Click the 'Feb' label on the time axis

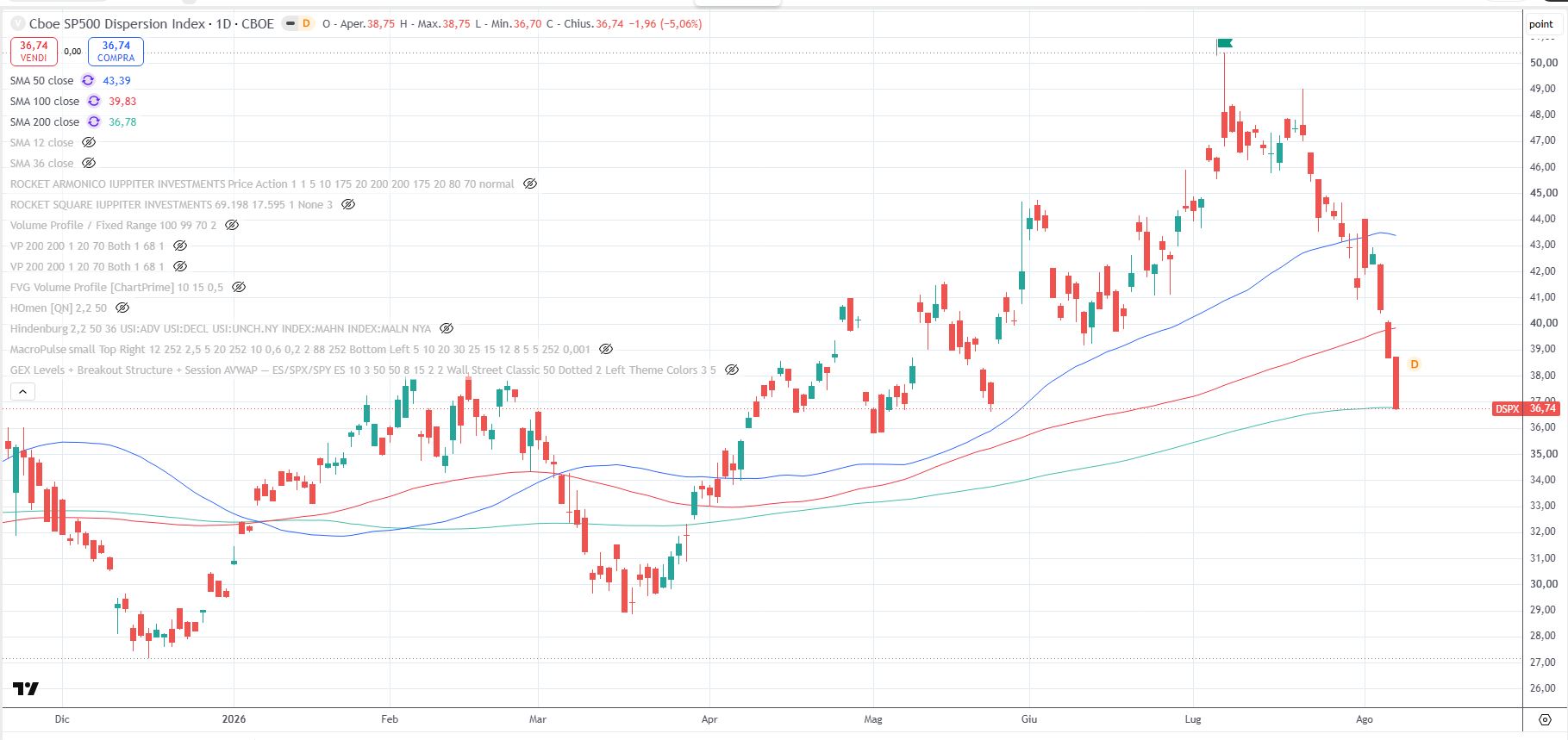pos(390,718)
